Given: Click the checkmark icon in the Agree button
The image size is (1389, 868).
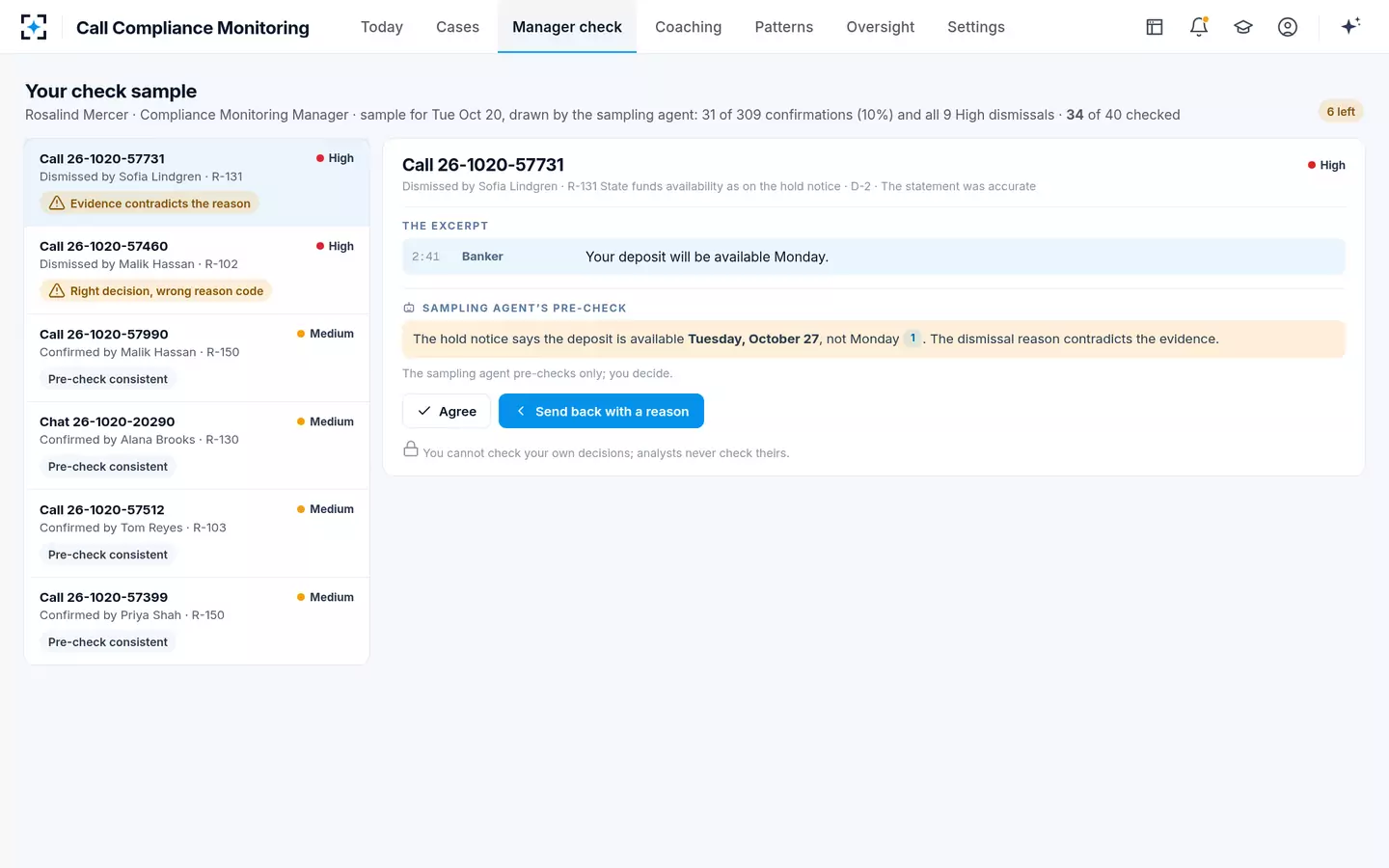Looking at the screenshot, I should (424, 411).
